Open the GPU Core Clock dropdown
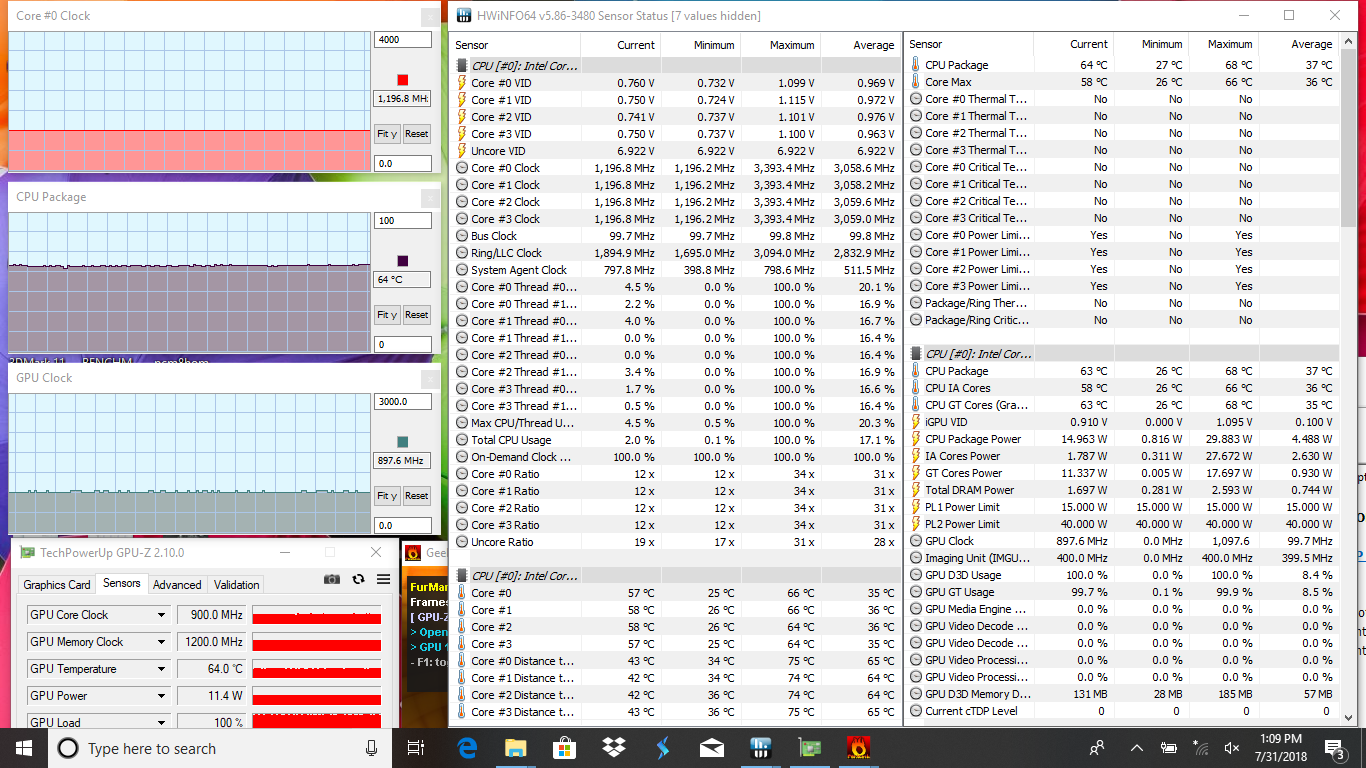Image resolution: width=1366 pixels, height=768 pixels. click(x=161, y=615)
